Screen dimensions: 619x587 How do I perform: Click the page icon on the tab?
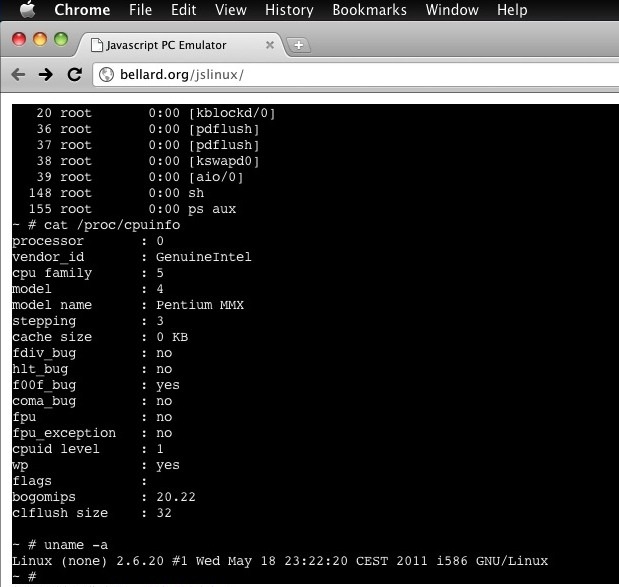coord(97,45)
